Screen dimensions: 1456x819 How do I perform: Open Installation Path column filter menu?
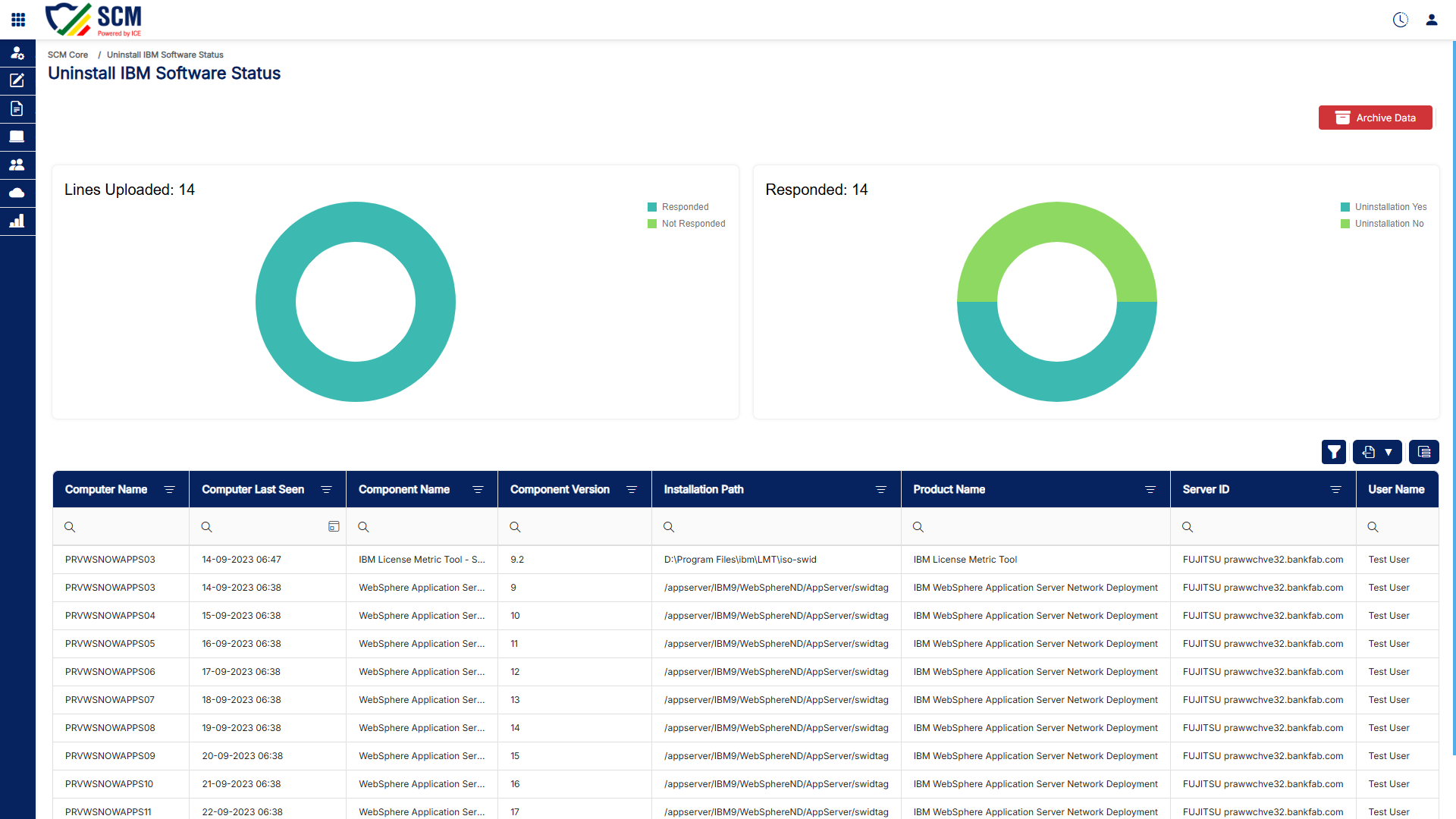[x=881, y=490]
